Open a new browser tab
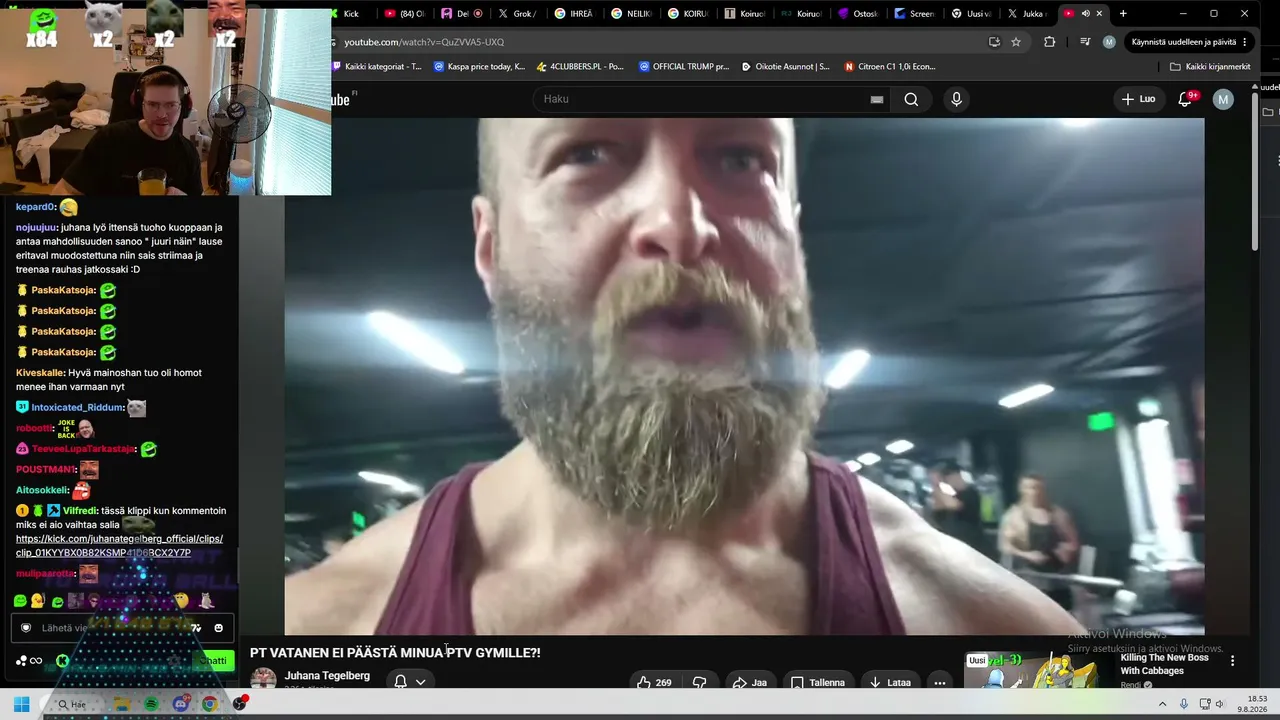Screen dimensions: 1280x720 pos(1123,14)
